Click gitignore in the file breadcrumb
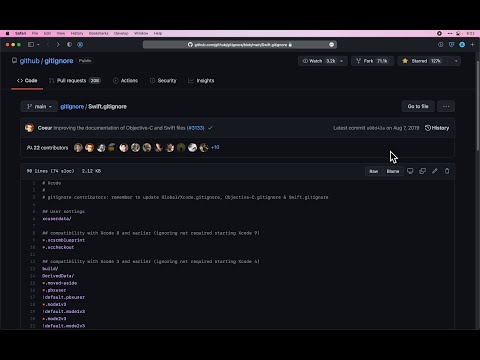Screen dimensions: 480x360 point(72,106)
